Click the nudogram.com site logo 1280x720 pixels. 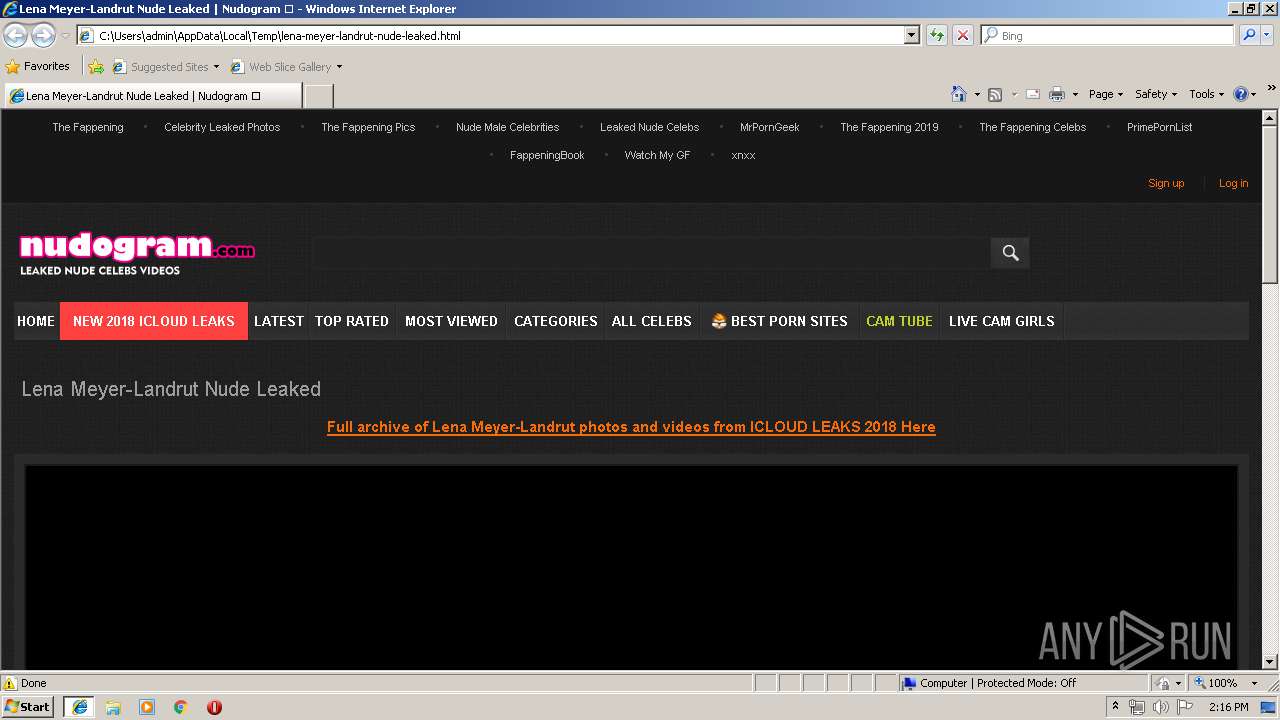pos(137,254)
